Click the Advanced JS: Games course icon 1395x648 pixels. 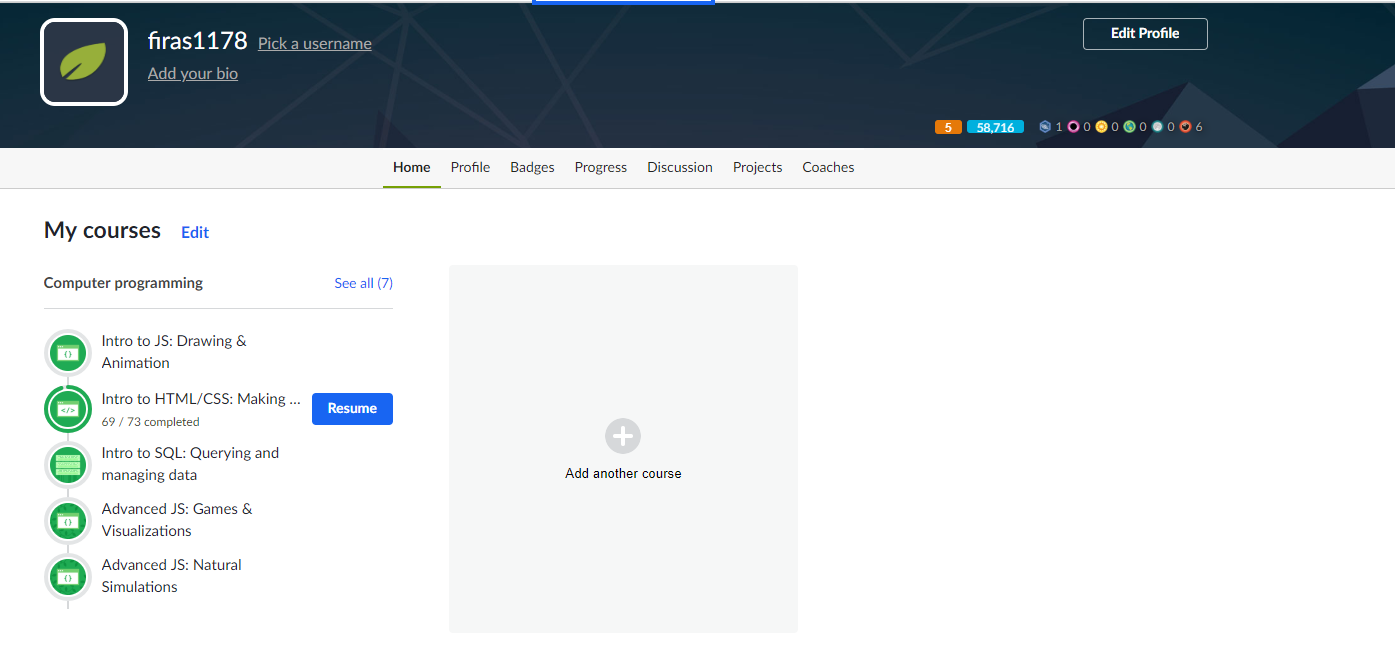[68, 521]
